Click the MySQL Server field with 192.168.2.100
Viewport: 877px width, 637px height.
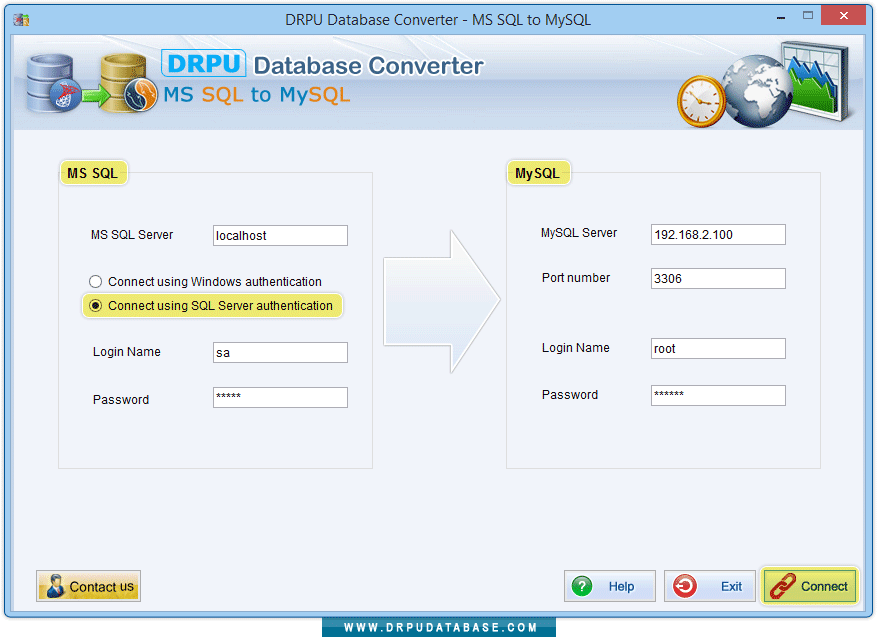pos(718,234)
